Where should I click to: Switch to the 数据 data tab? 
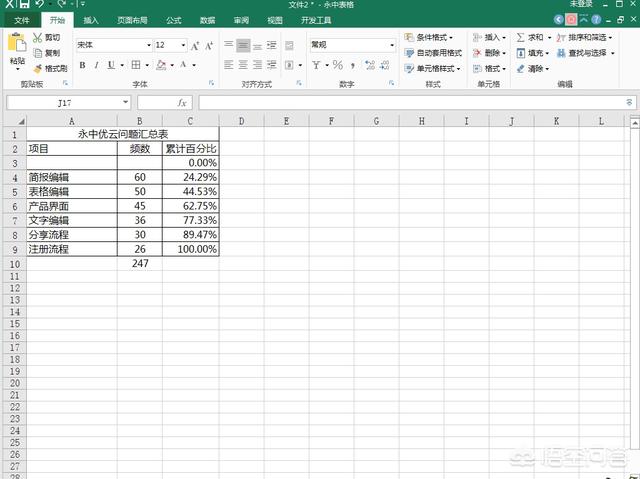pyautogui.click(x=207, y=20)
